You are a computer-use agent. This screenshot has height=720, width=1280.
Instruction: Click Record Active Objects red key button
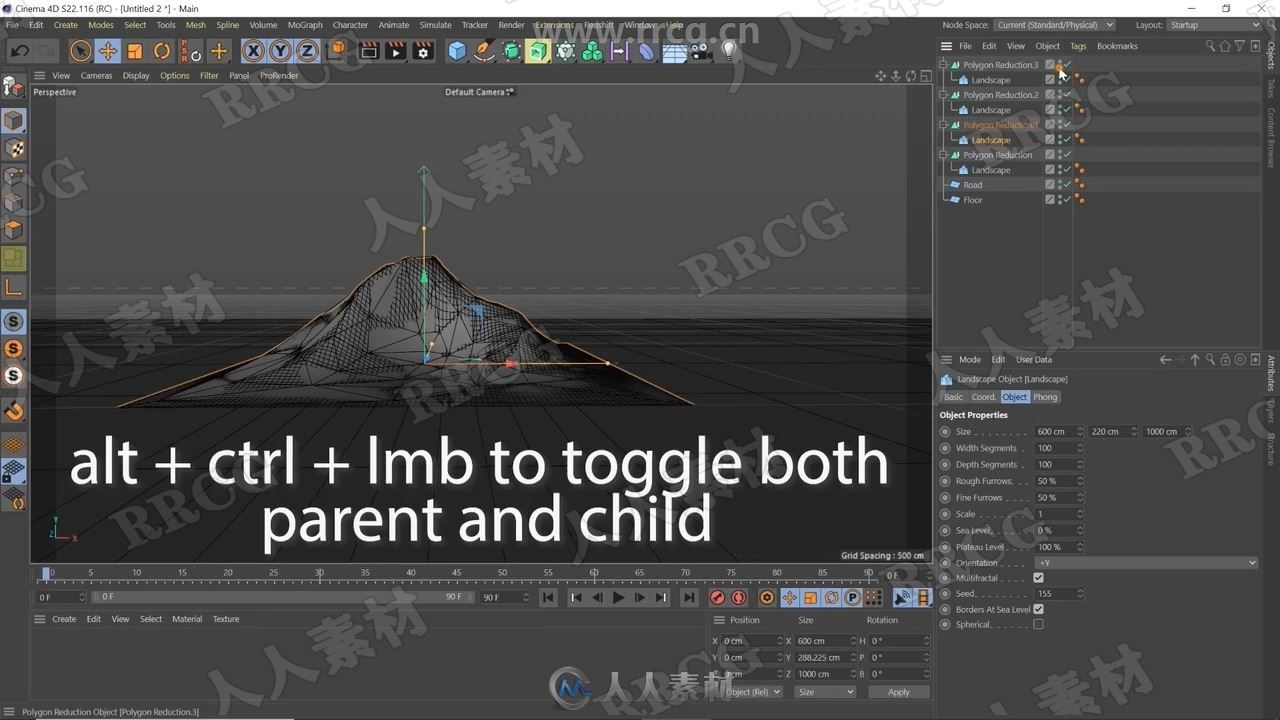pyautogui.click(x=717, y=598)
